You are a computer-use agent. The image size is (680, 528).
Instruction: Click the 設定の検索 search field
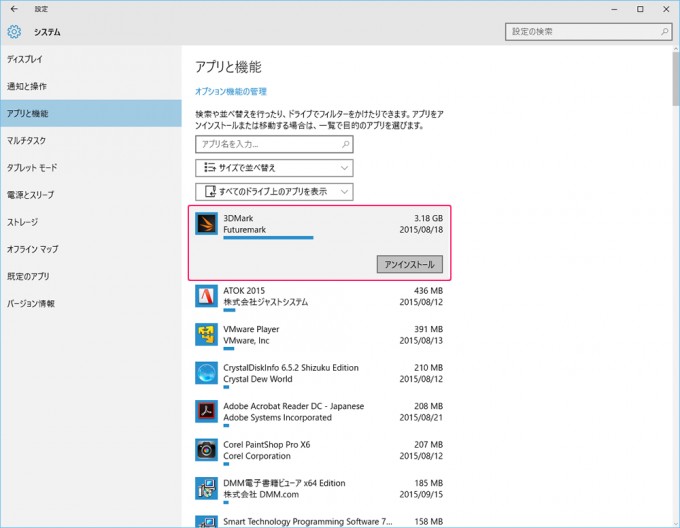[588, 32]
